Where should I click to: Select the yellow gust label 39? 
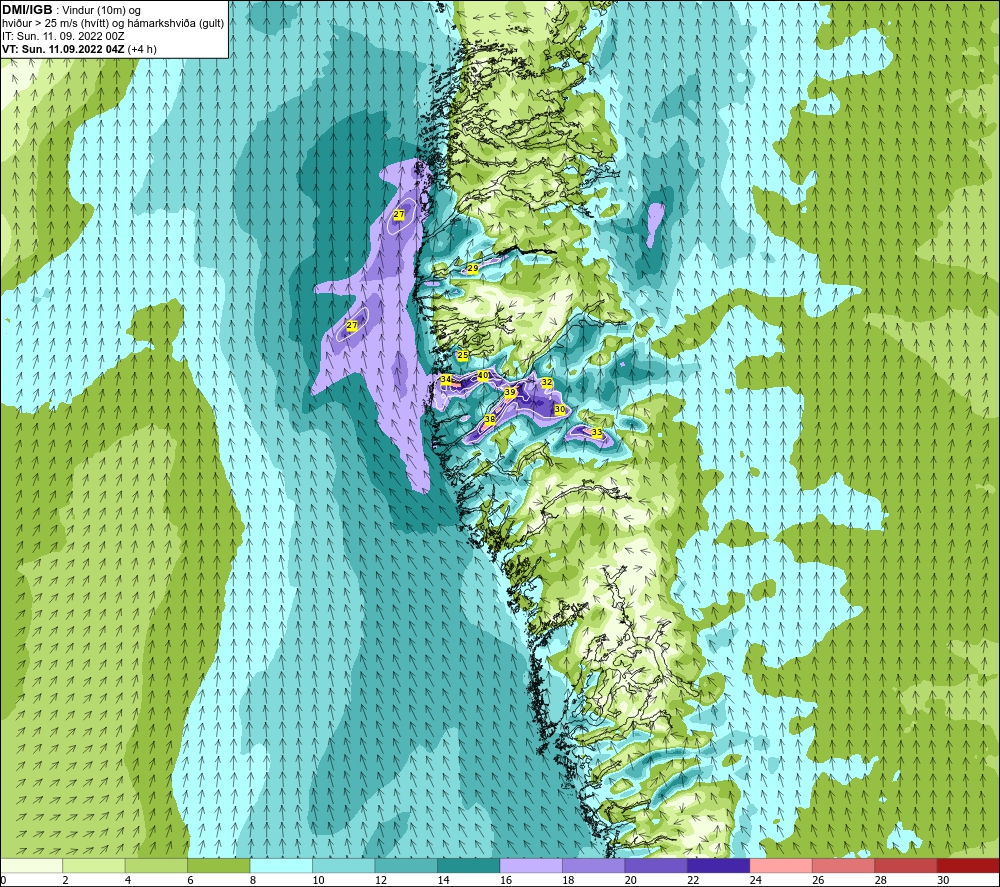[510, 392]
